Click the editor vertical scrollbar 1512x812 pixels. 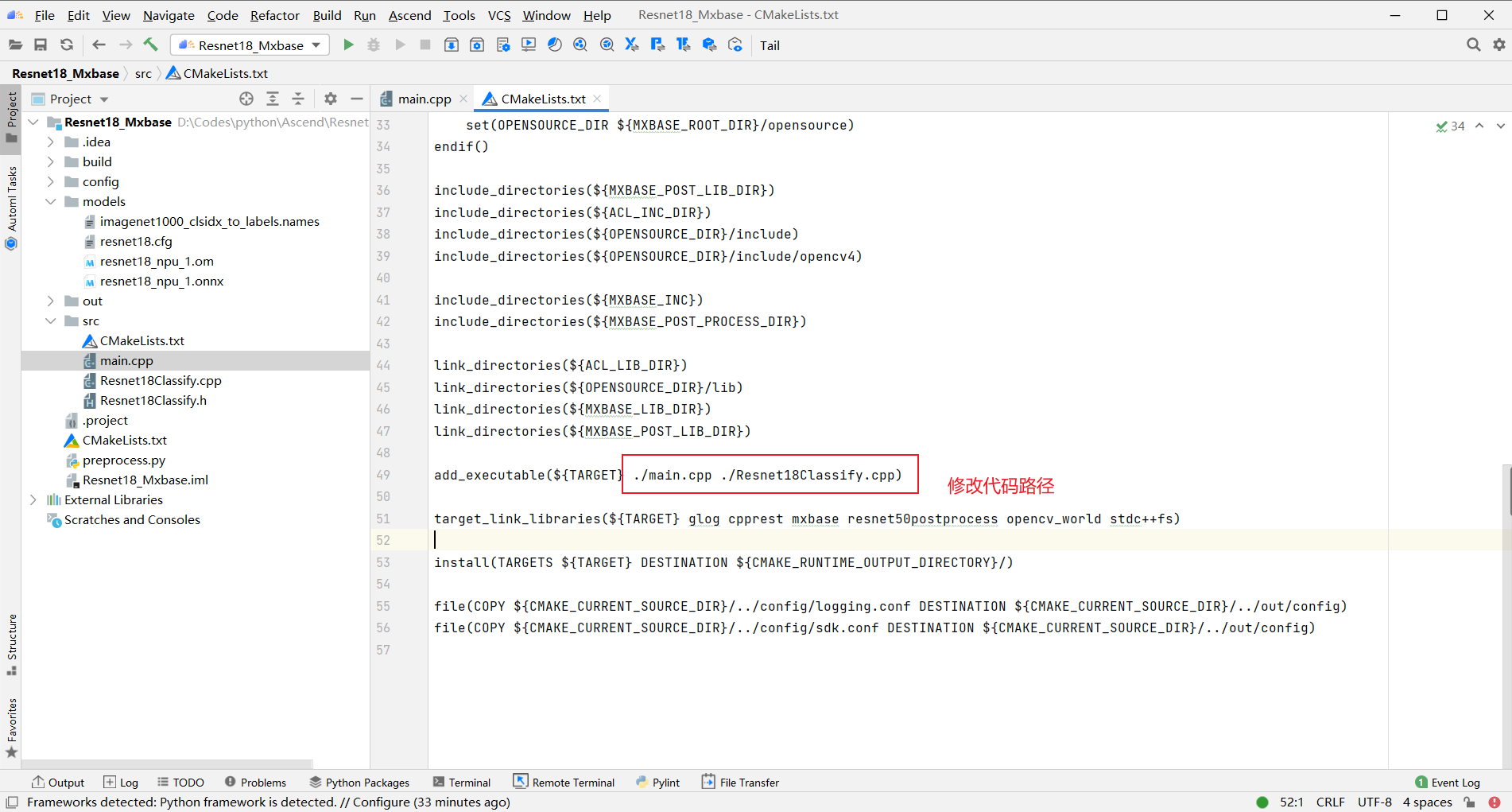(1507, 491)
